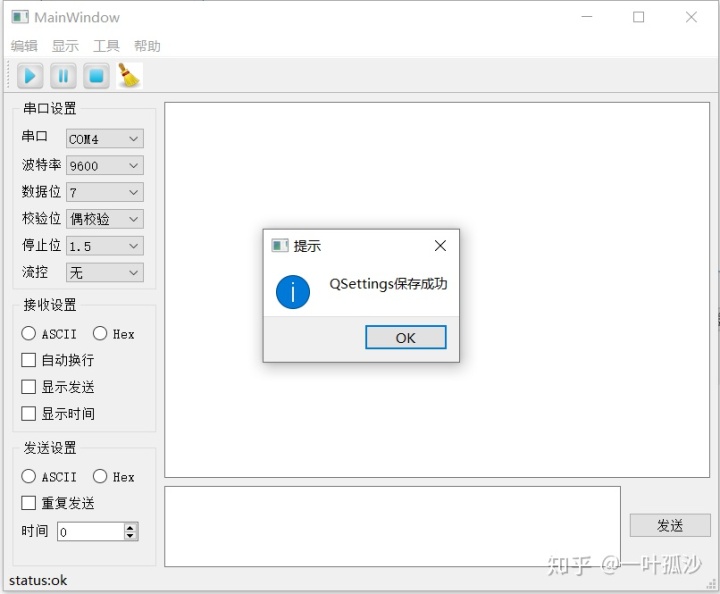Open the 显示 menu
Viewport: 720px width, 594px height.
click(65, 46)
